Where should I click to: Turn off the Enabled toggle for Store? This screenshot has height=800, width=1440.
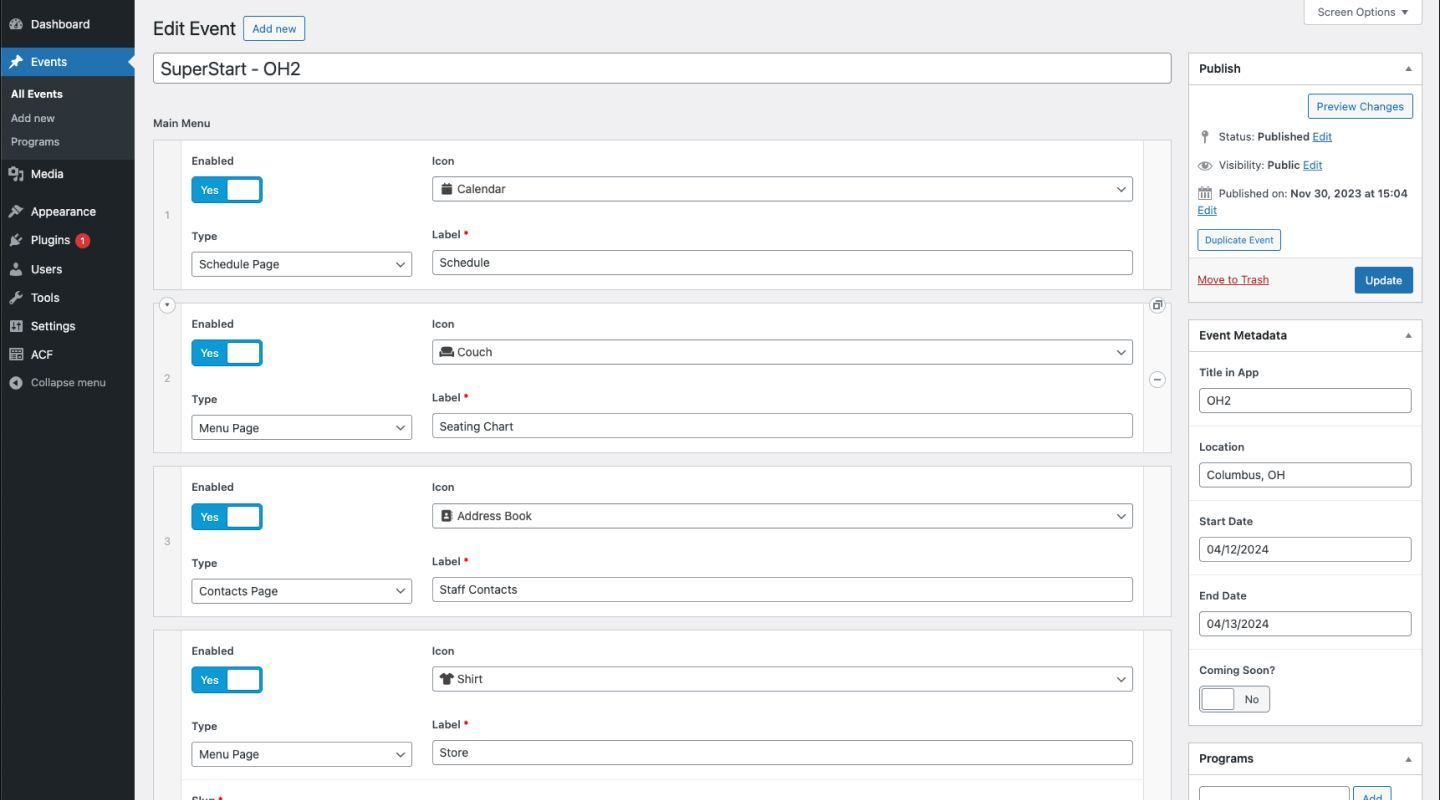pyautogui.click(x=227, y=679)
